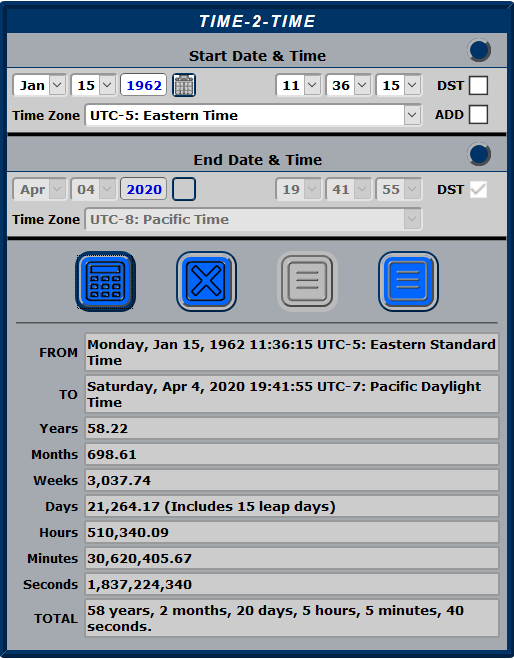Open the start date calendar picker
Screen dimensions: 514x659
pyautogui.click(x=184, y=85)
